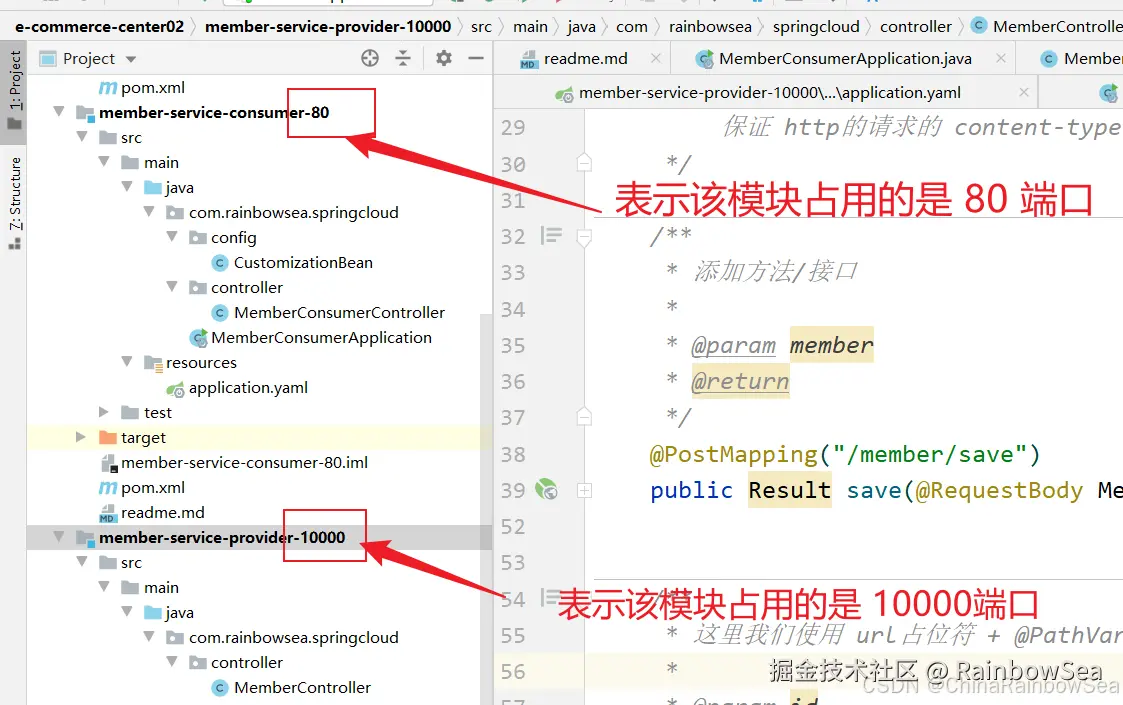Screen dimensions: 1123x705
Task: Click application.yaml Spring leaf icon
Action: coord(175,389)
